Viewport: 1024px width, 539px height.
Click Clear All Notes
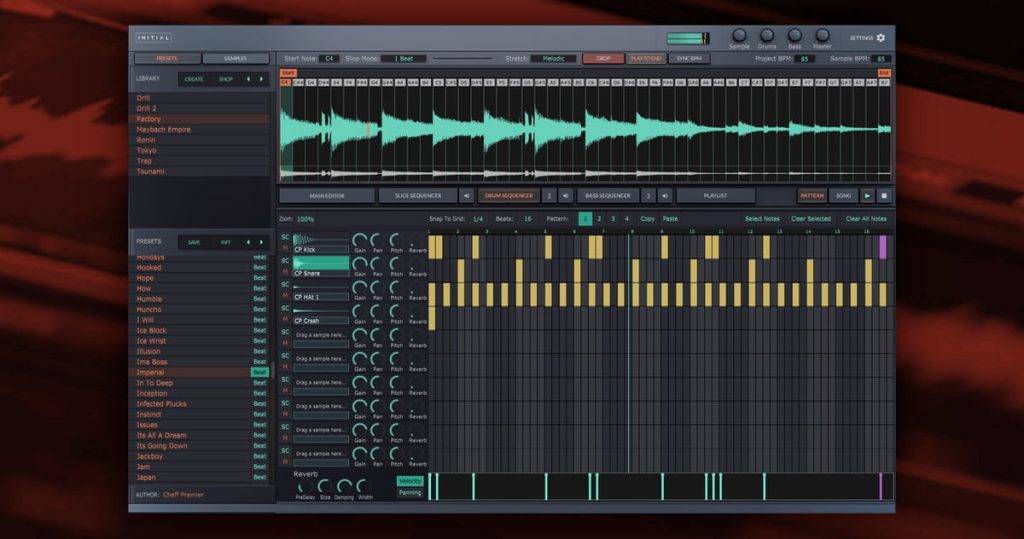click(866, 219)
